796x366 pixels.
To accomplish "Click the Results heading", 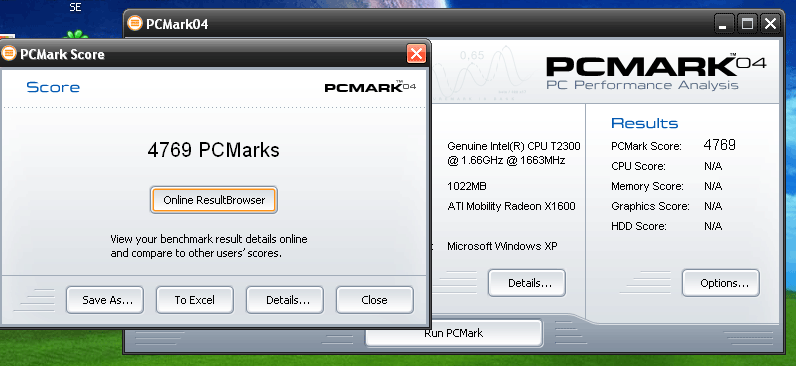I will coord(644,123).
